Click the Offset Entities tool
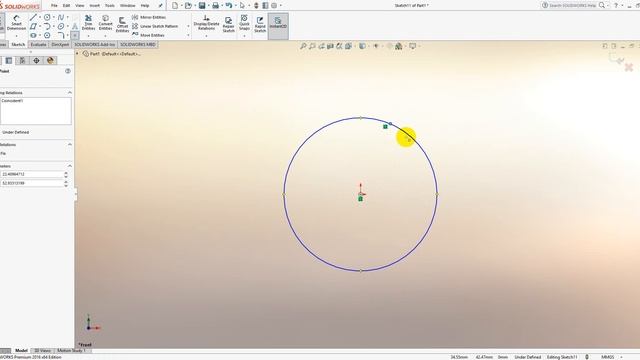Image resolution: width=640 pixels, height=360 pixels. [x=122, y=24]
